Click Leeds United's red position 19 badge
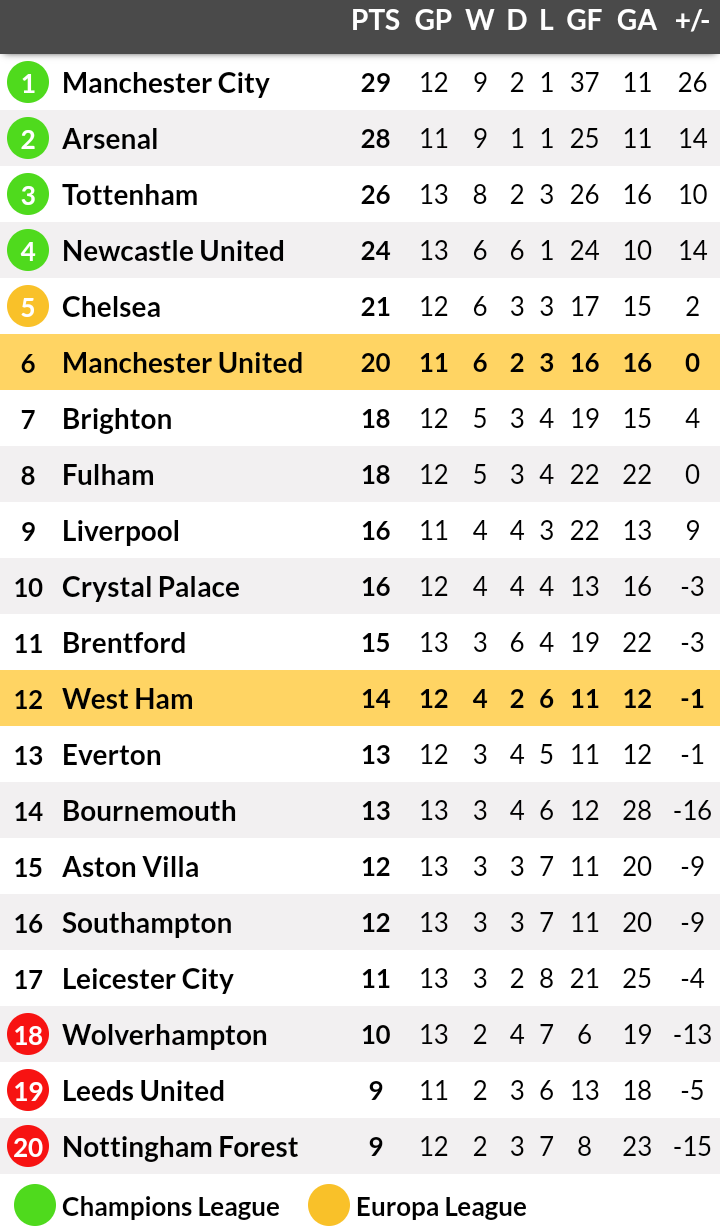Image resolution: width=720 pixels, height=1228 pixels. pyautogui.click(x=28, y=1091)
